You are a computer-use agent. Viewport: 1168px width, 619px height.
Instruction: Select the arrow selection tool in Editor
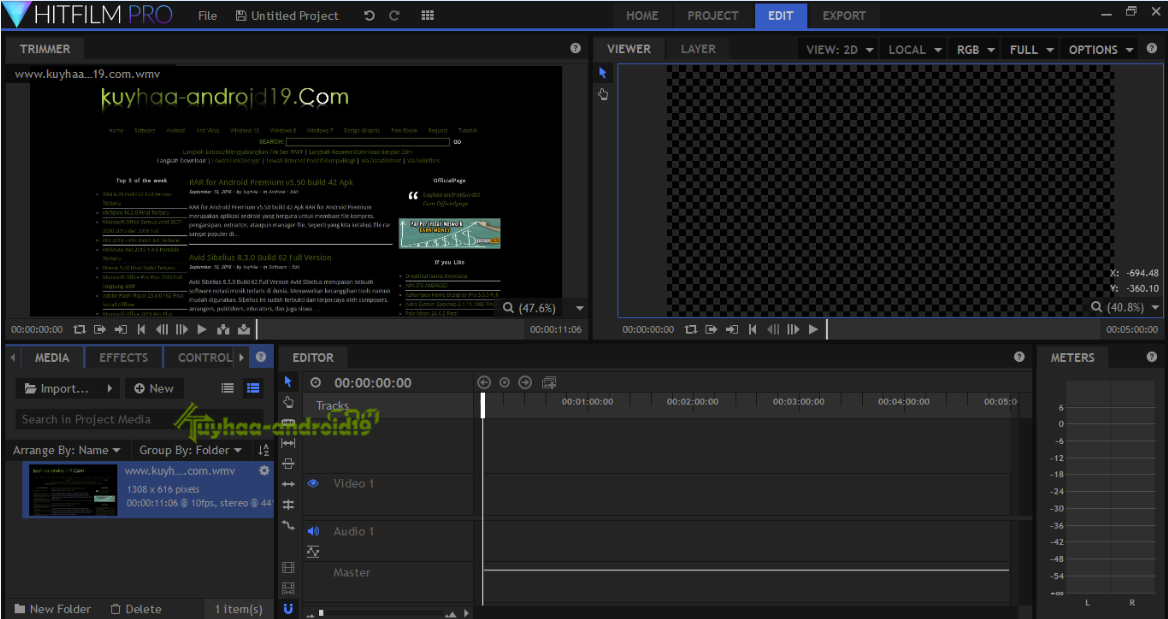288,381
